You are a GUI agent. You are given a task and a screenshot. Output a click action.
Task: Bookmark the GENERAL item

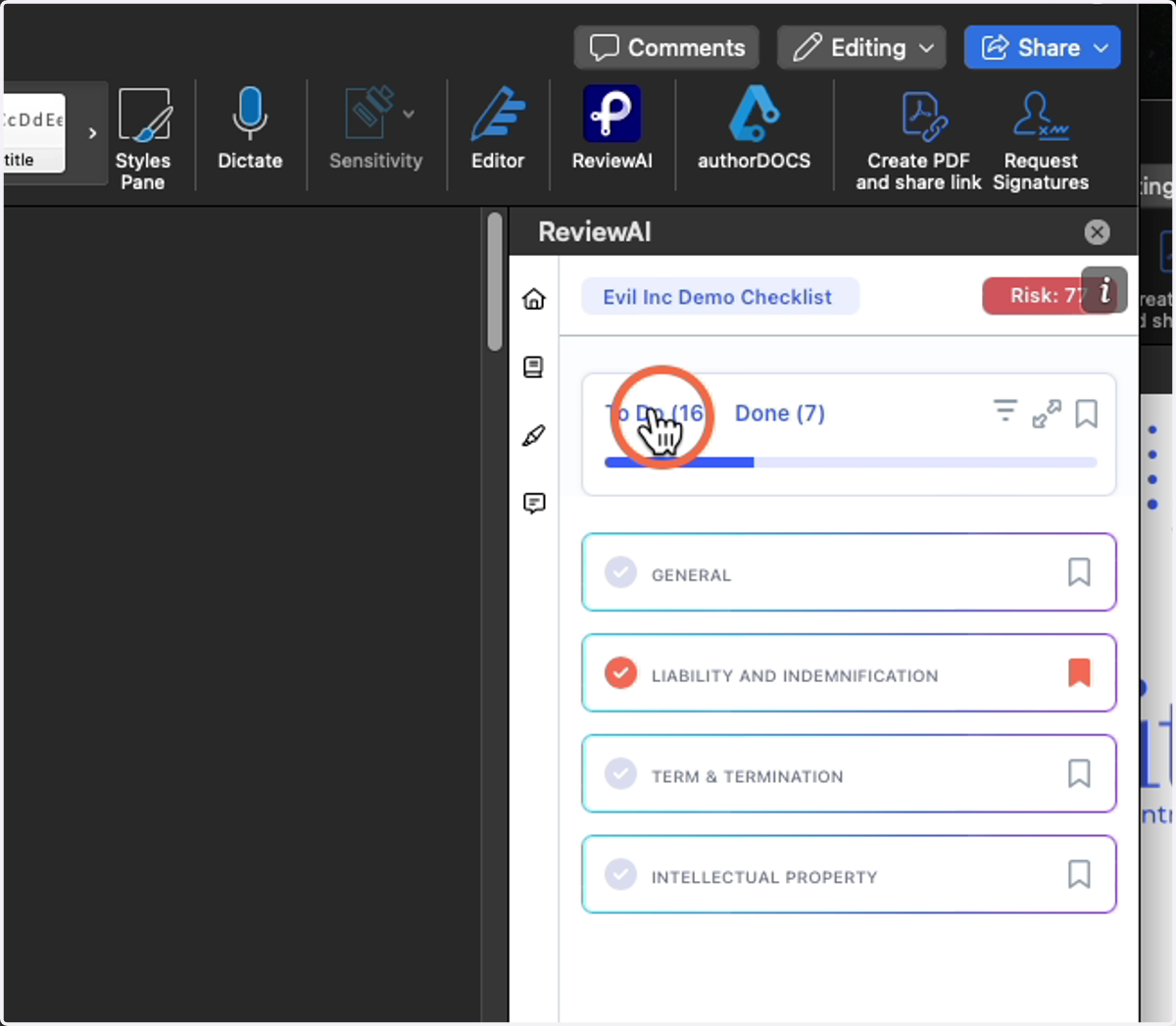click(1079, 572)
